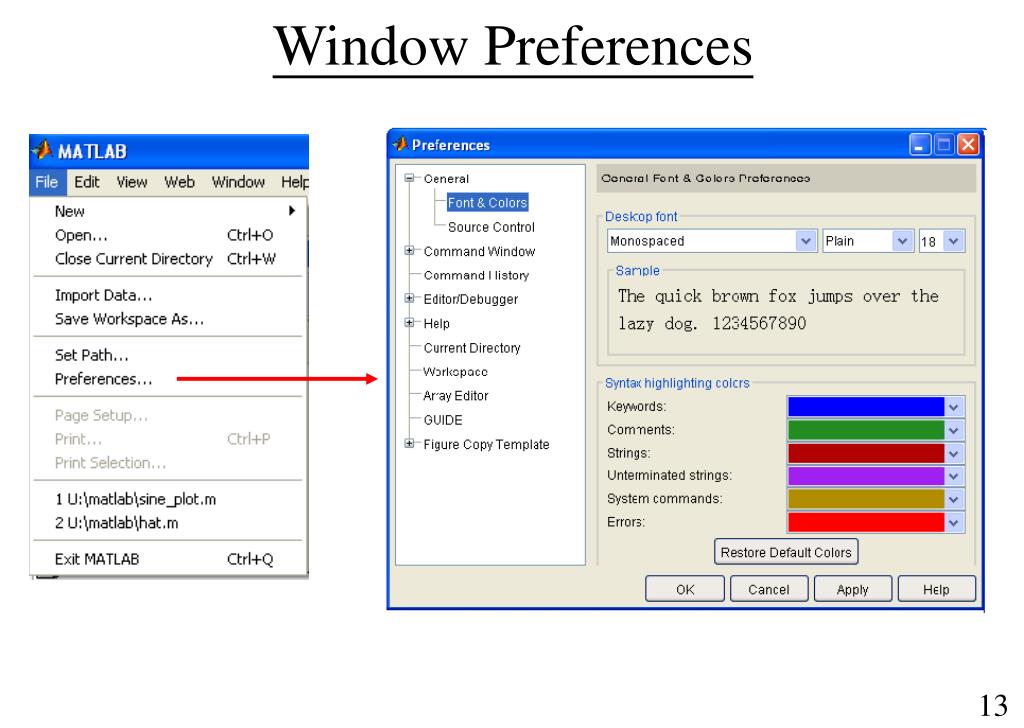The width and height of the screenshot is (1024, 728).
Task: Select Command History tree item
Action: [x=476, y=276]
